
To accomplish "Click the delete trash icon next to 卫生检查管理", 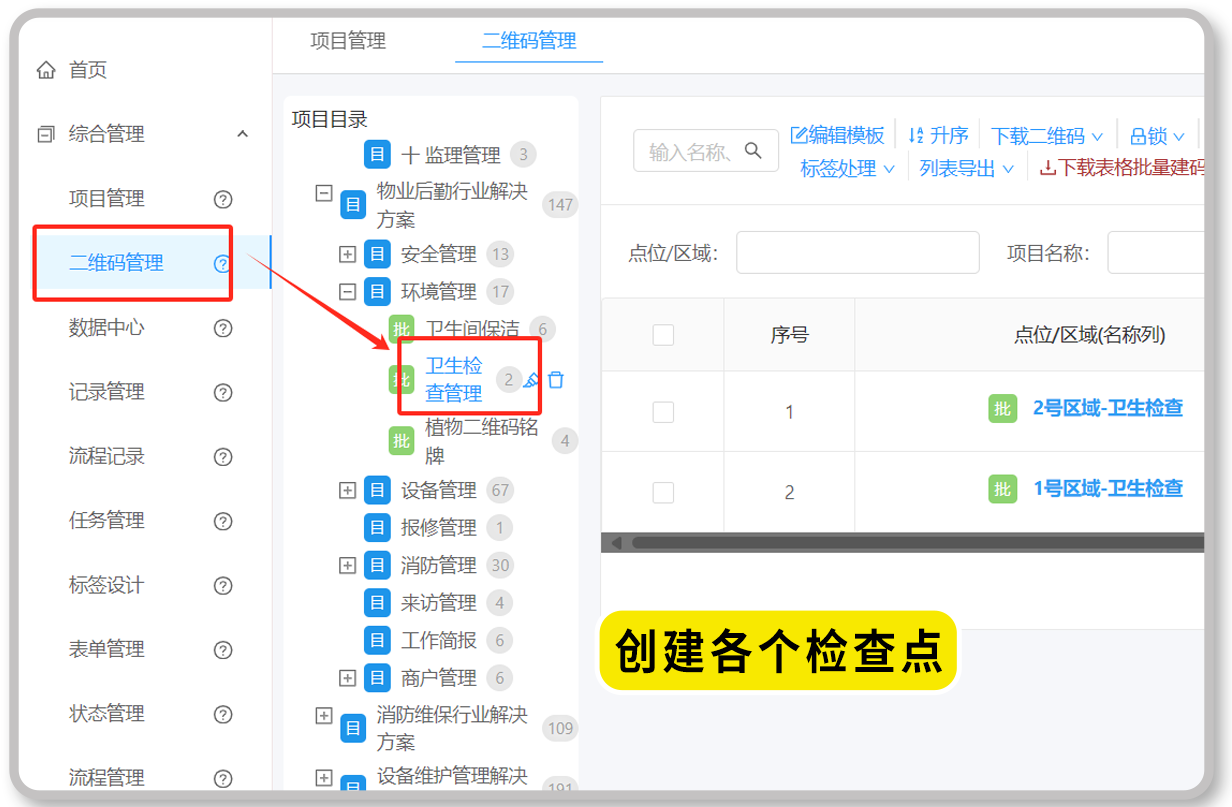I will click(558, 379).
